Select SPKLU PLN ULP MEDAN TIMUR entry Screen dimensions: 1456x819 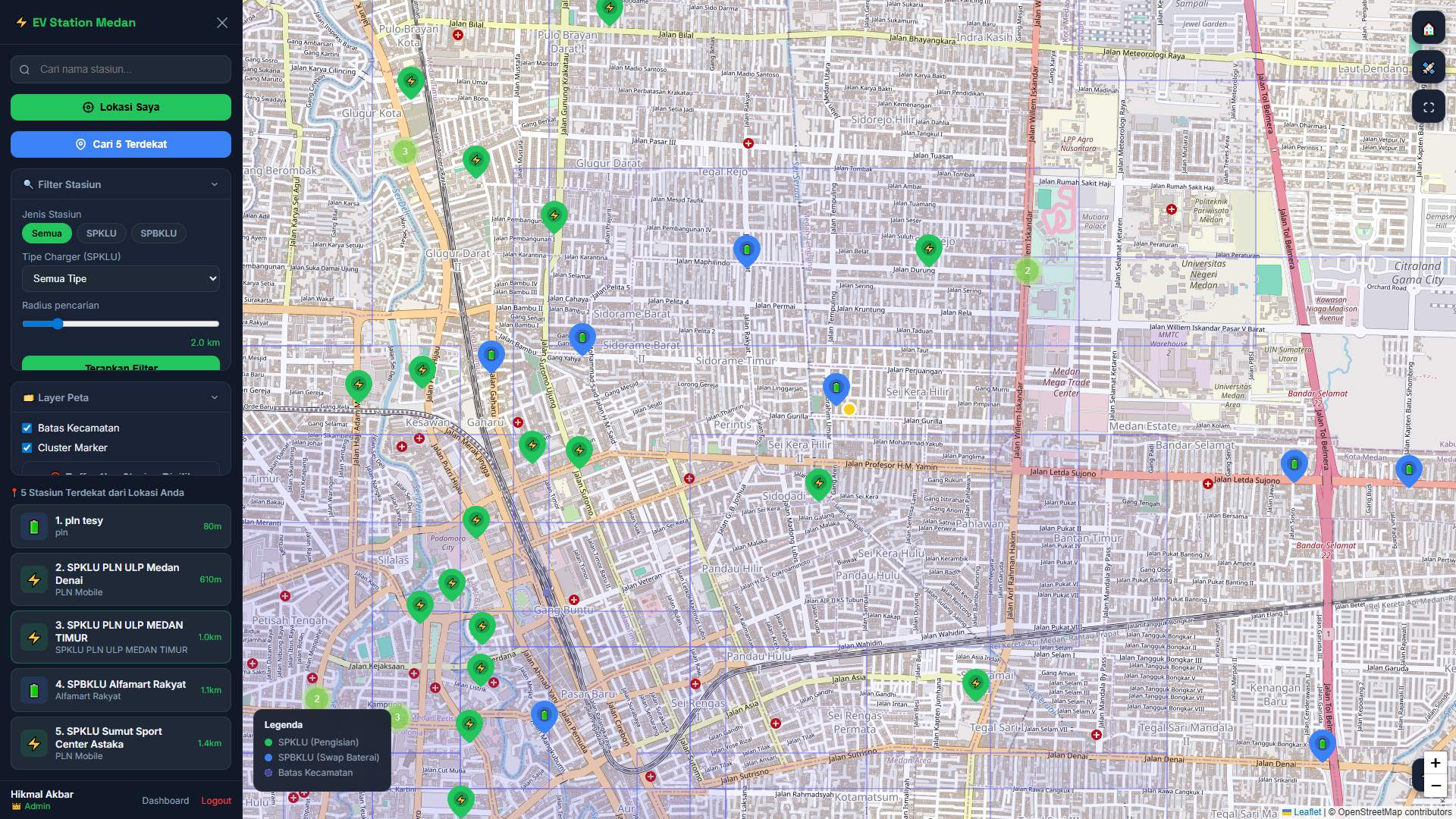(121, 637)
